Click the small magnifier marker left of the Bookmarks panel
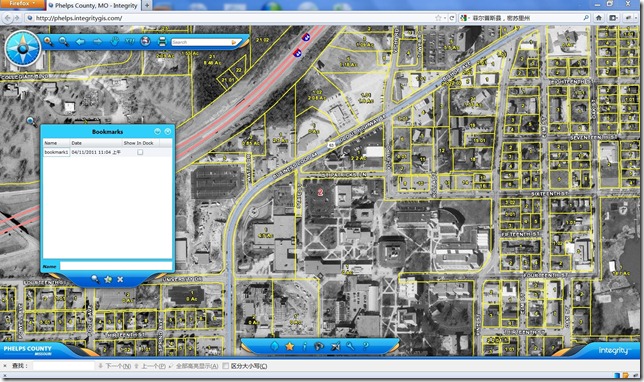The height and width of the screenshot is (382, 644). coord(31,121)
